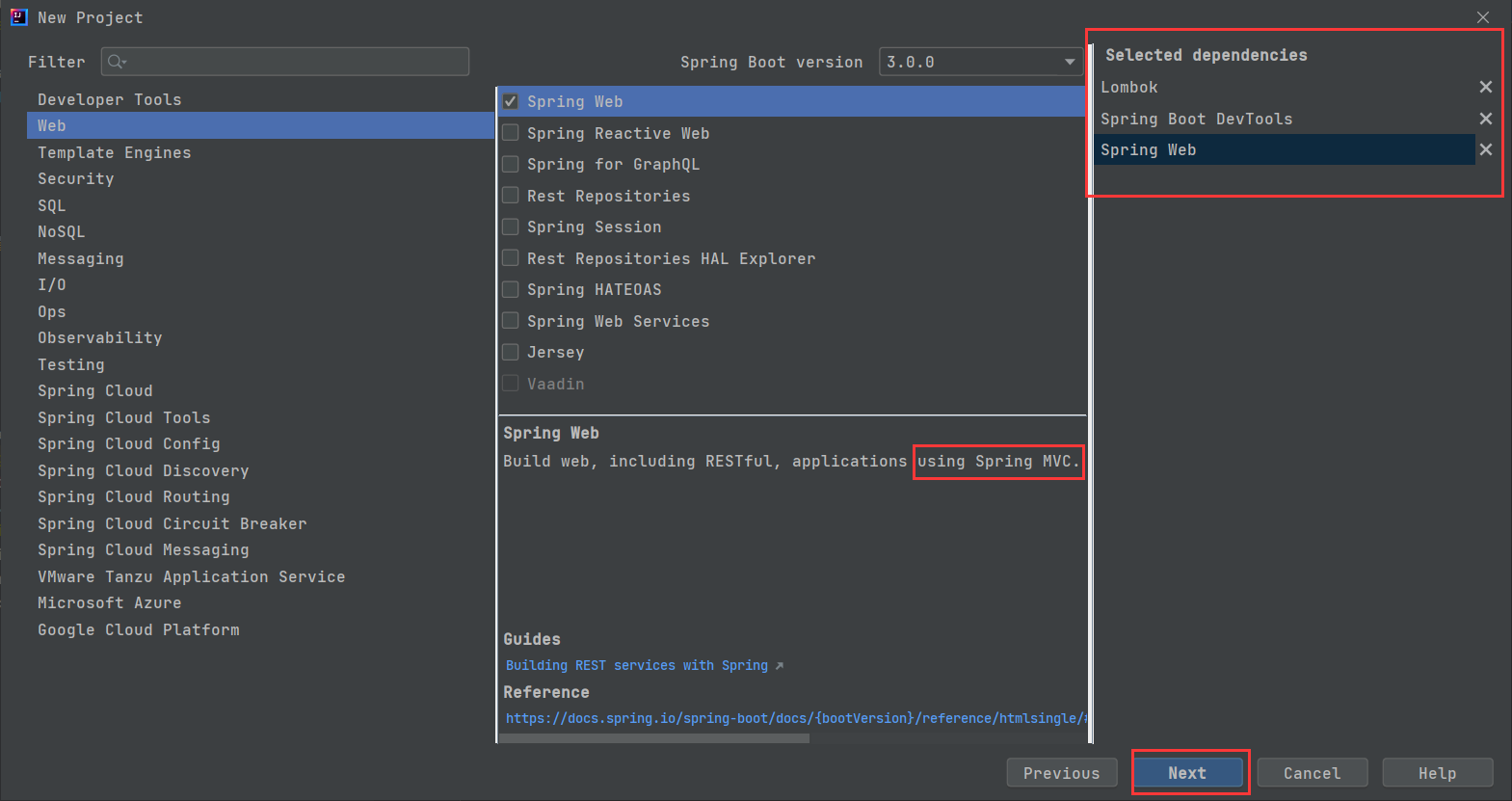Tick the Spring HATEOAS checkbox
The width and height of the screenshot is (1512, 801).
(511, 289)
